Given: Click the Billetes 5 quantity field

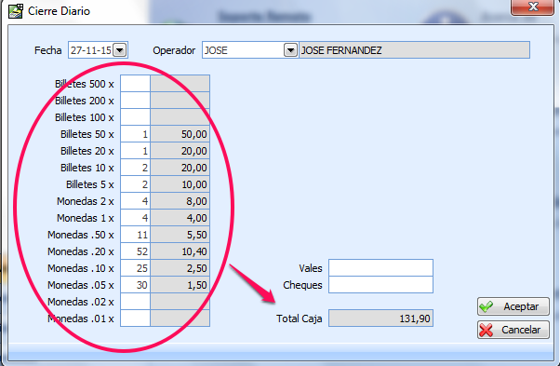Looking at the screenshot, I should 135,184.
